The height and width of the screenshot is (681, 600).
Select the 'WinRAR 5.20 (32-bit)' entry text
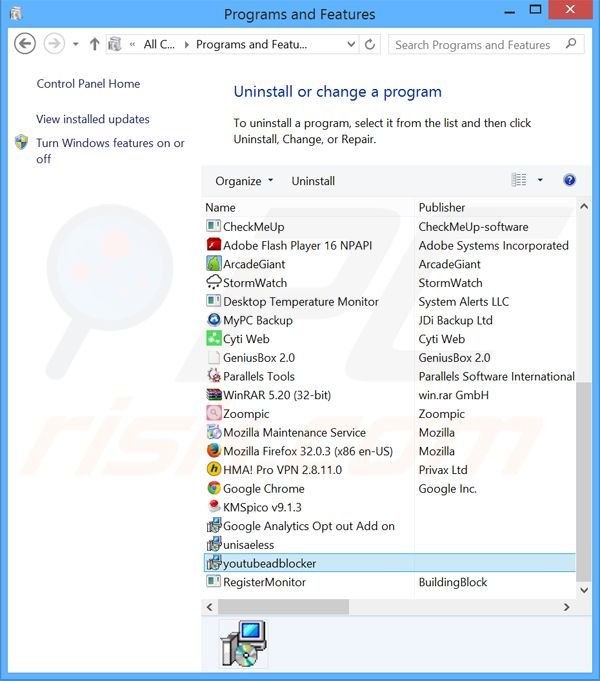[277, 395]
